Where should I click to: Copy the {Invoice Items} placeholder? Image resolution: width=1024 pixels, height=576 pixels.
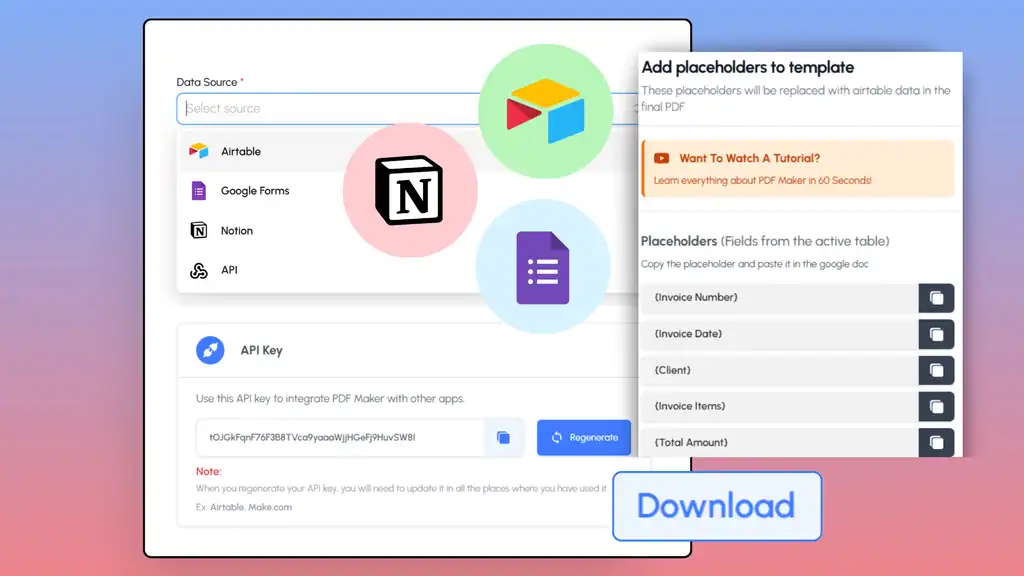coord(936,406)
